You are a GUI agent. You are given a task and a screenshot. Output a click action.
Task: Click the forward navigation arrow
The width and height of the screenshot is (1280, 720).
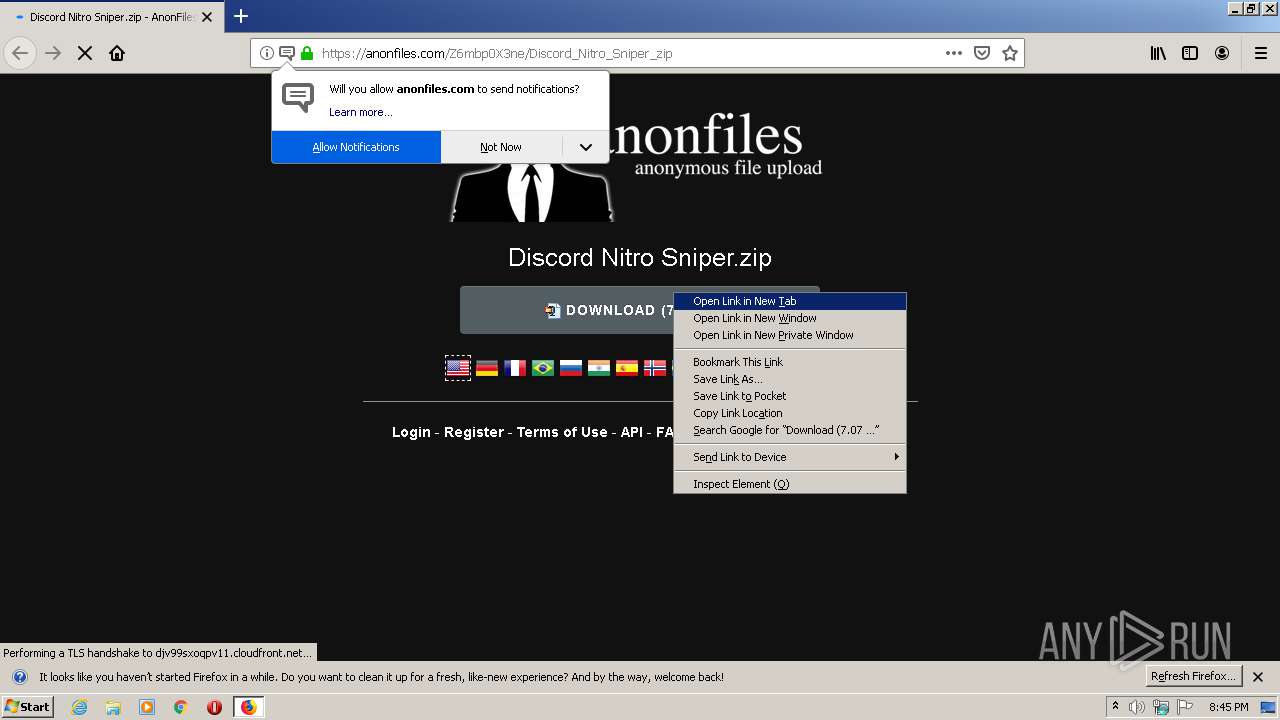click(x=53, y=53)
